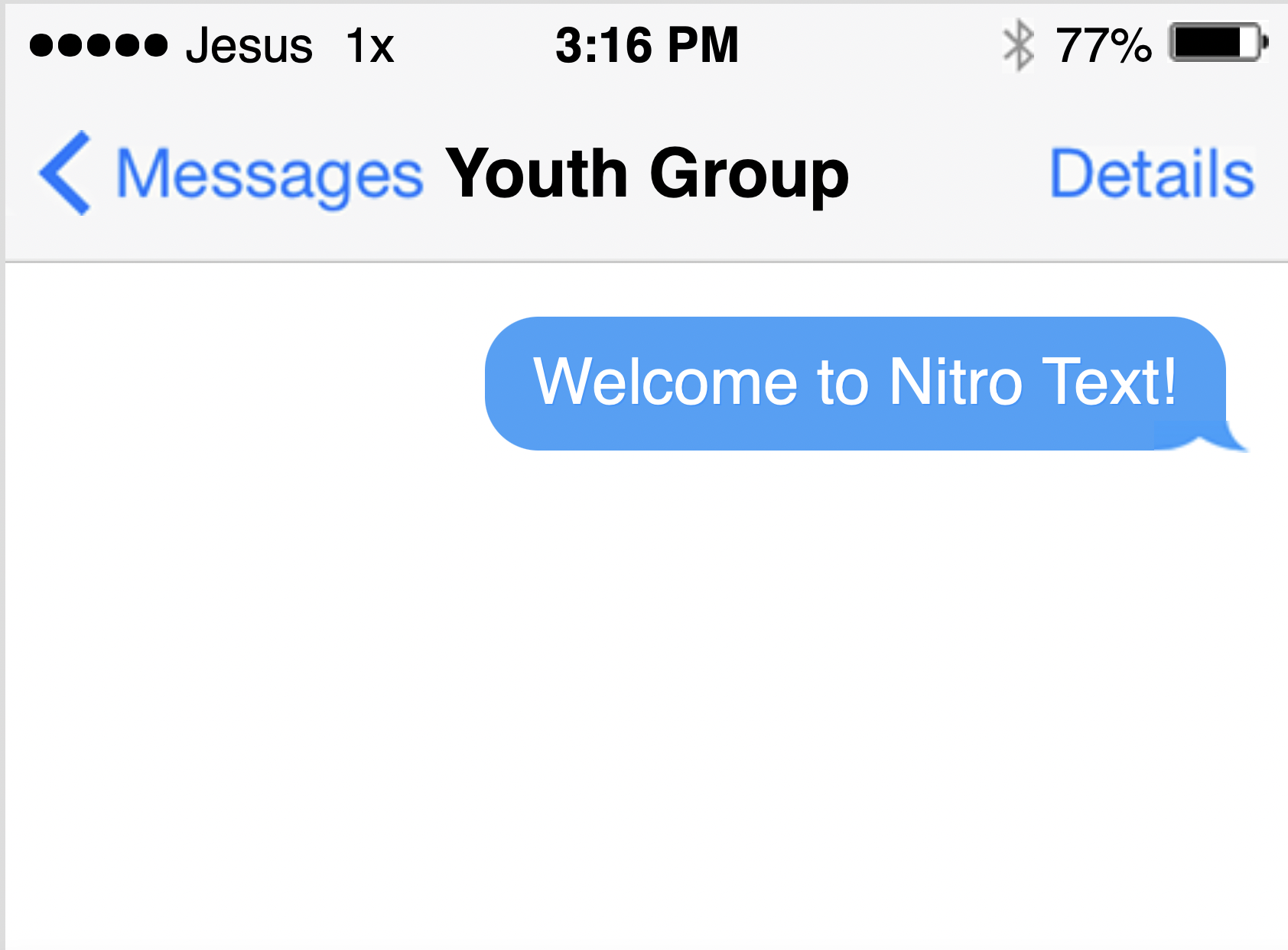This screenshot has height=950, width=1288.
Task: Click the 77% battery percentage
Action: 1104,46
